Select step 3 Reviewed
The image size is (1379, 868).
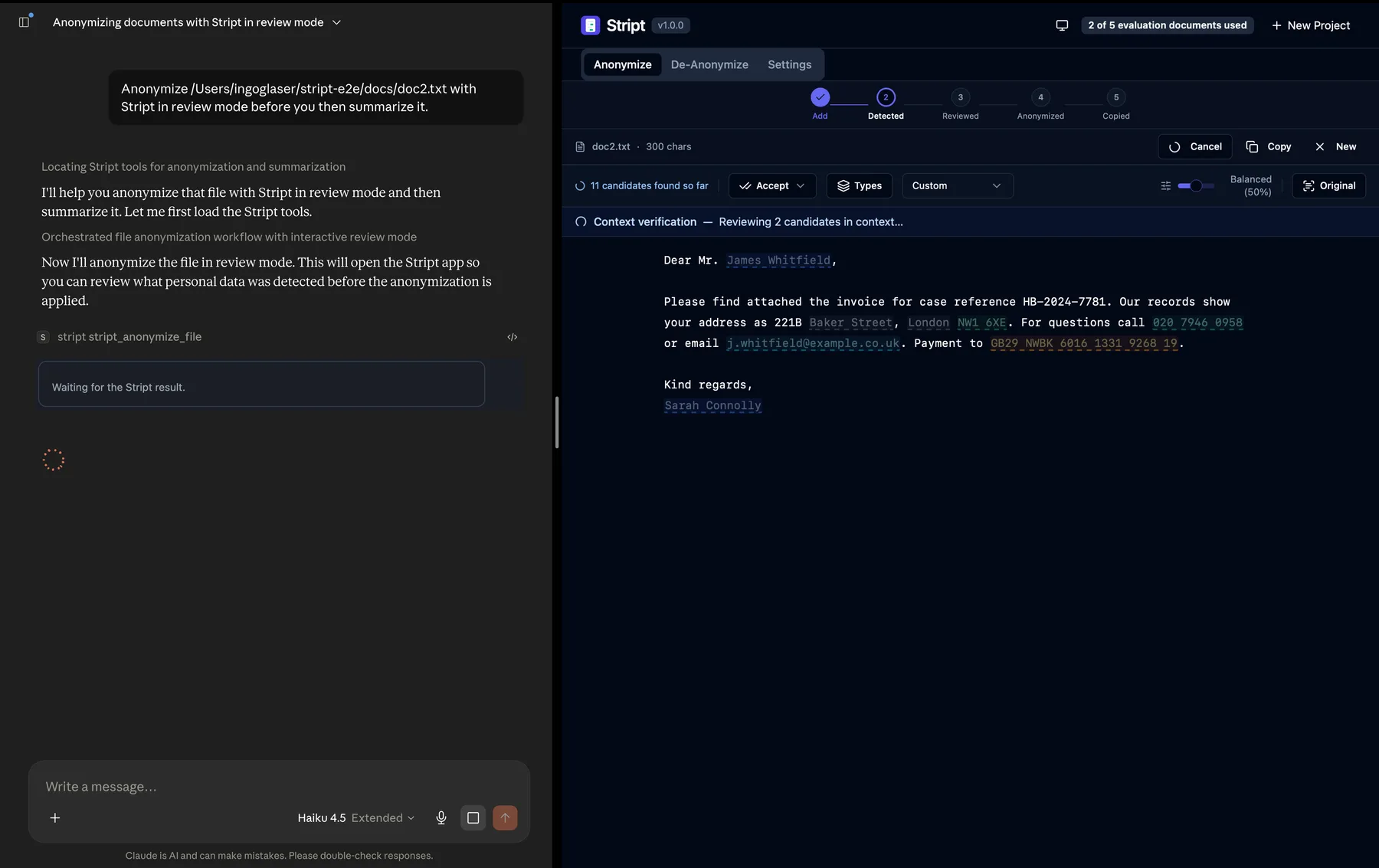960,97
